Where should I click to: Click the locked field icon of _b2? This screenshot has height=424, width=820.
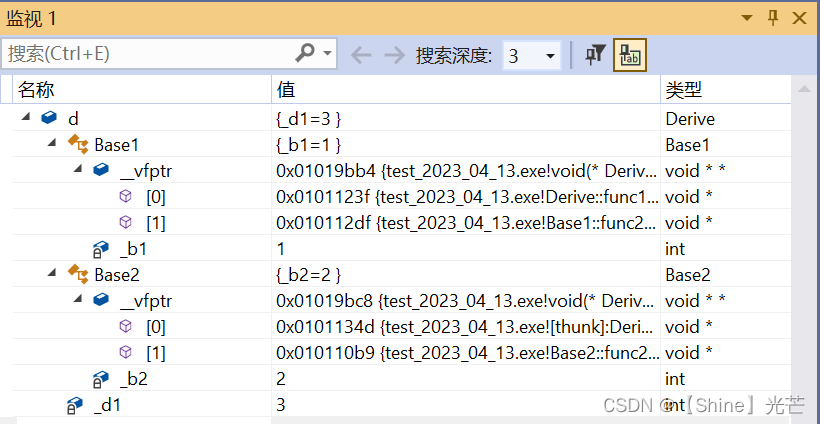pos(100,380)
